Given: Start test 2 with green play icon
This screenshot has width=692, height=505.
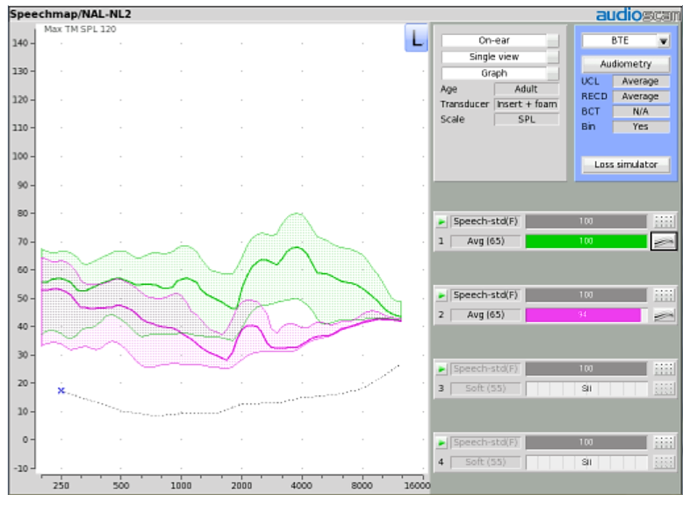Looking at the screenshot, I should [x=442, y=295].
